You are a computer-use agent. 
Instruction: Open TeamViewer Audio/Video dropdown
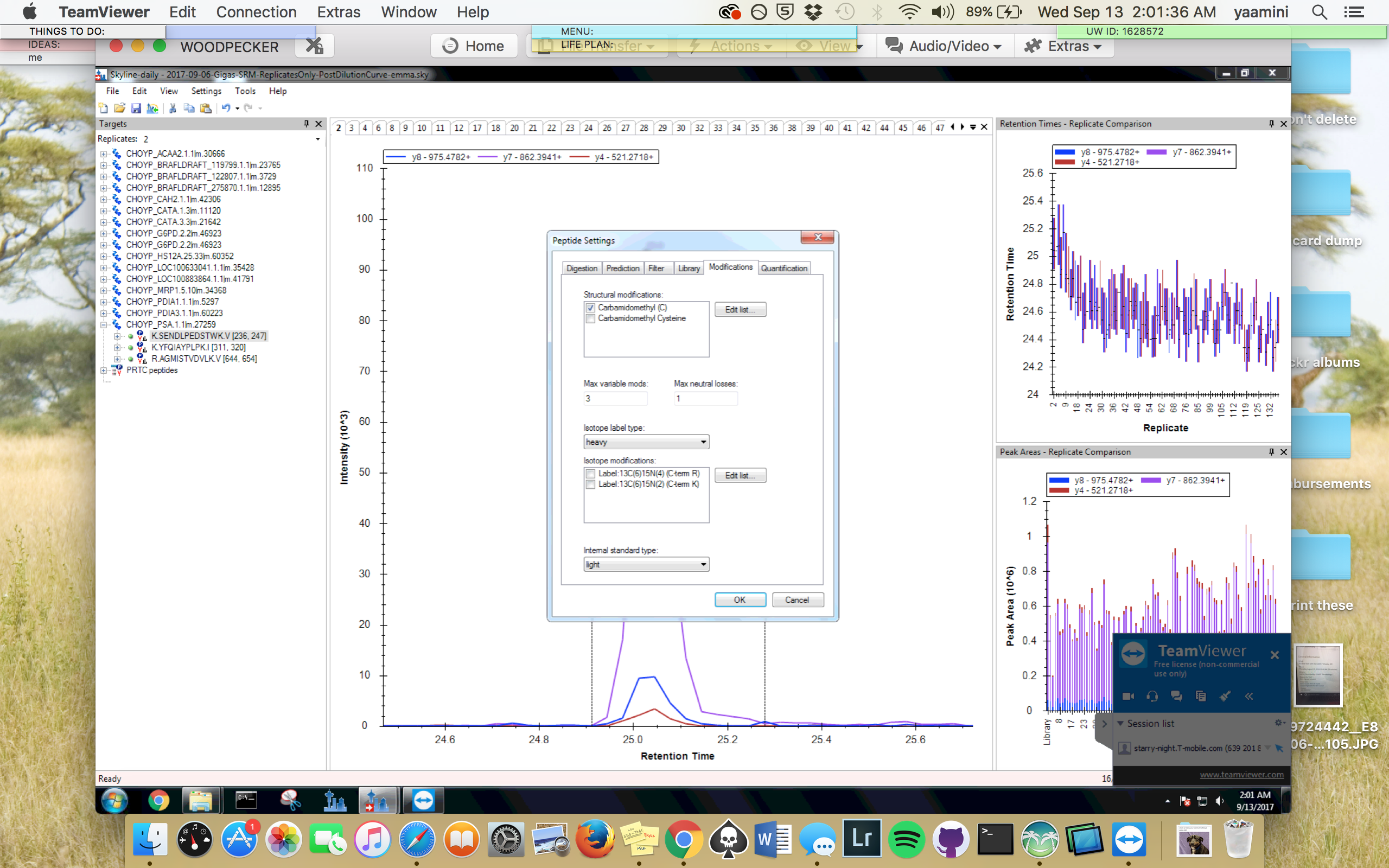tap(943, 46)
